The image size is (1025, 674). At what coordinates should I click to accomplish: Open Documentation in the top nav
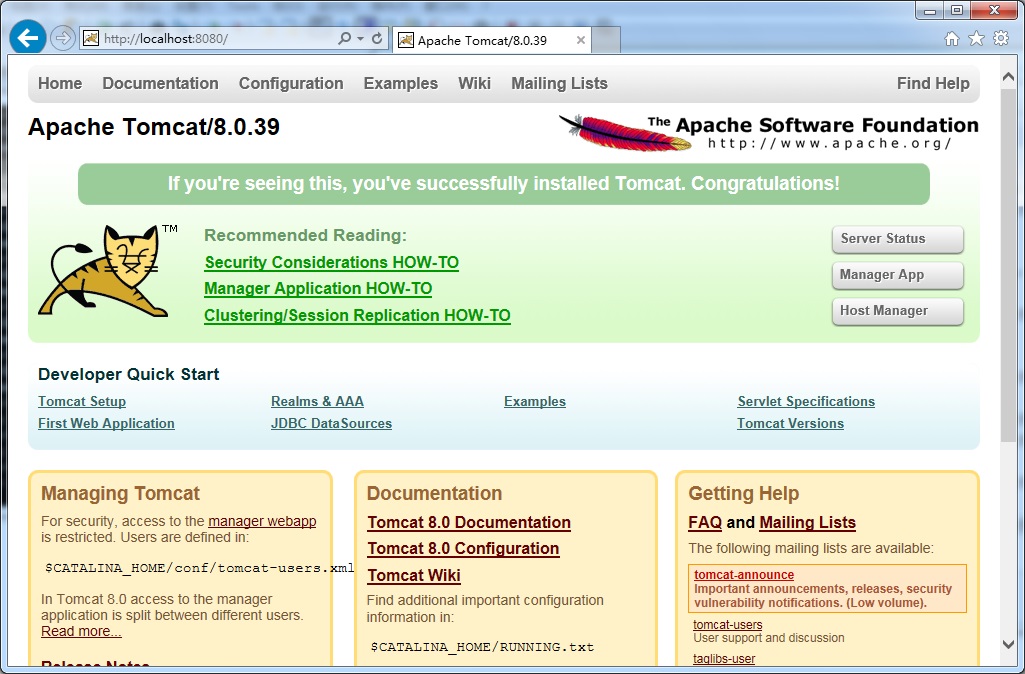(x=160, y=83)
